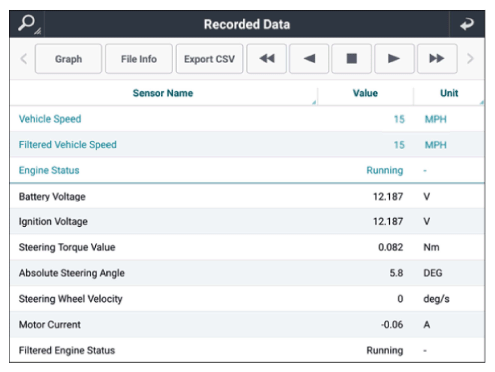Click the deg/s unit cell
This screenshot has width=495, height=372.
pos(436,299)
